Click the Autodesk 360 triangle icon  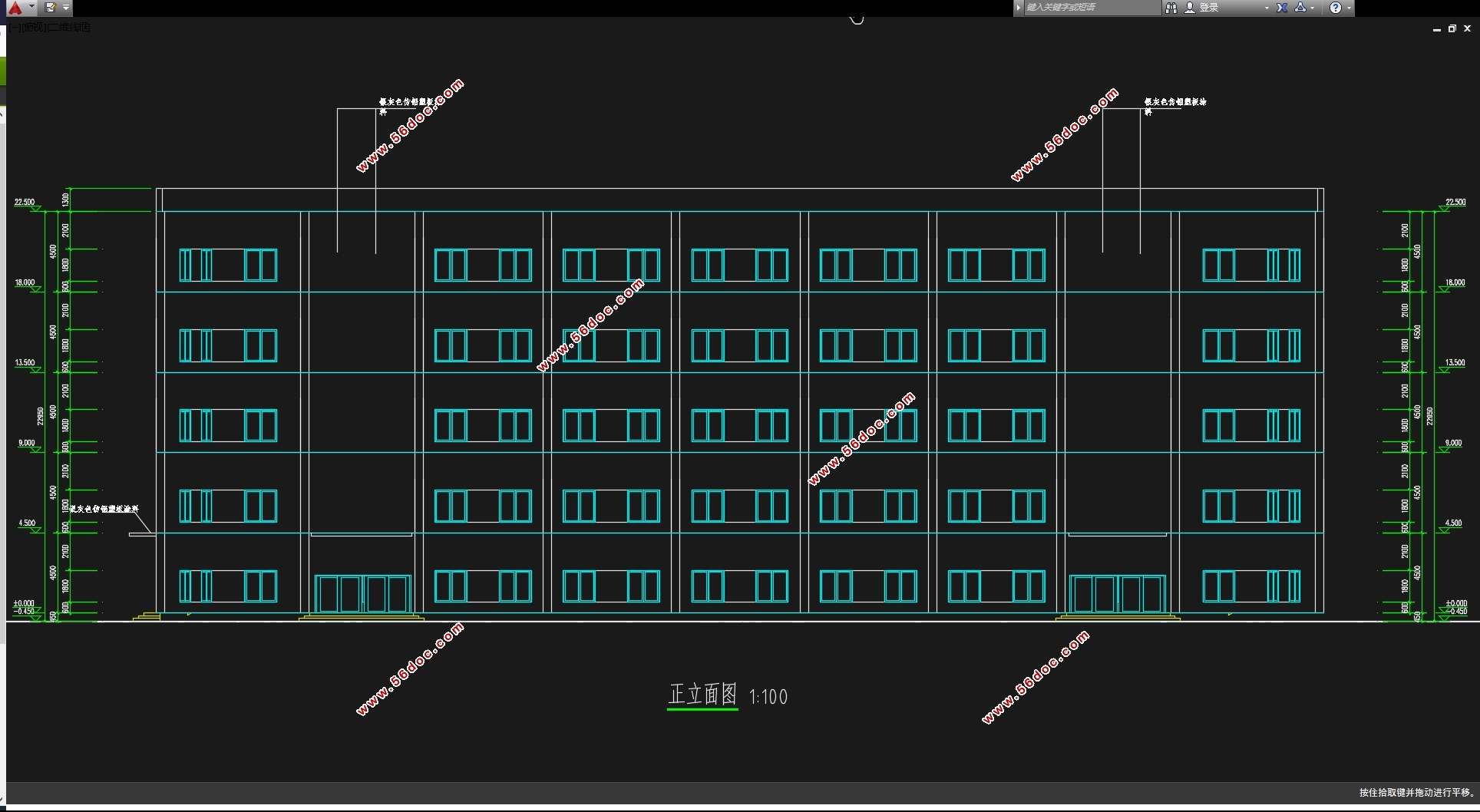coord(1300,8)
